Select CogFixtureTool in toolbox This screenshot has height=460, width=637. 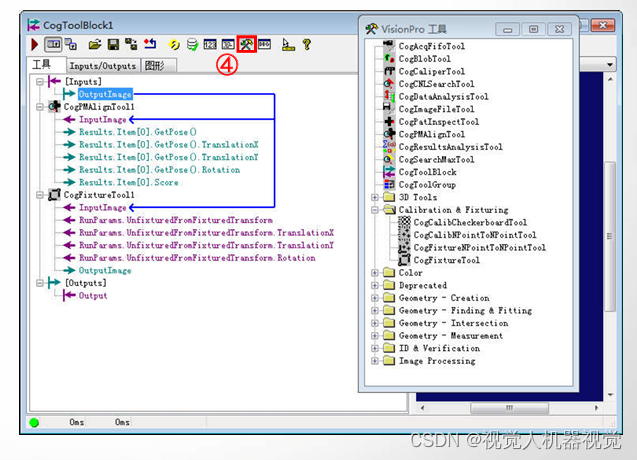click(x=446, y=260)
